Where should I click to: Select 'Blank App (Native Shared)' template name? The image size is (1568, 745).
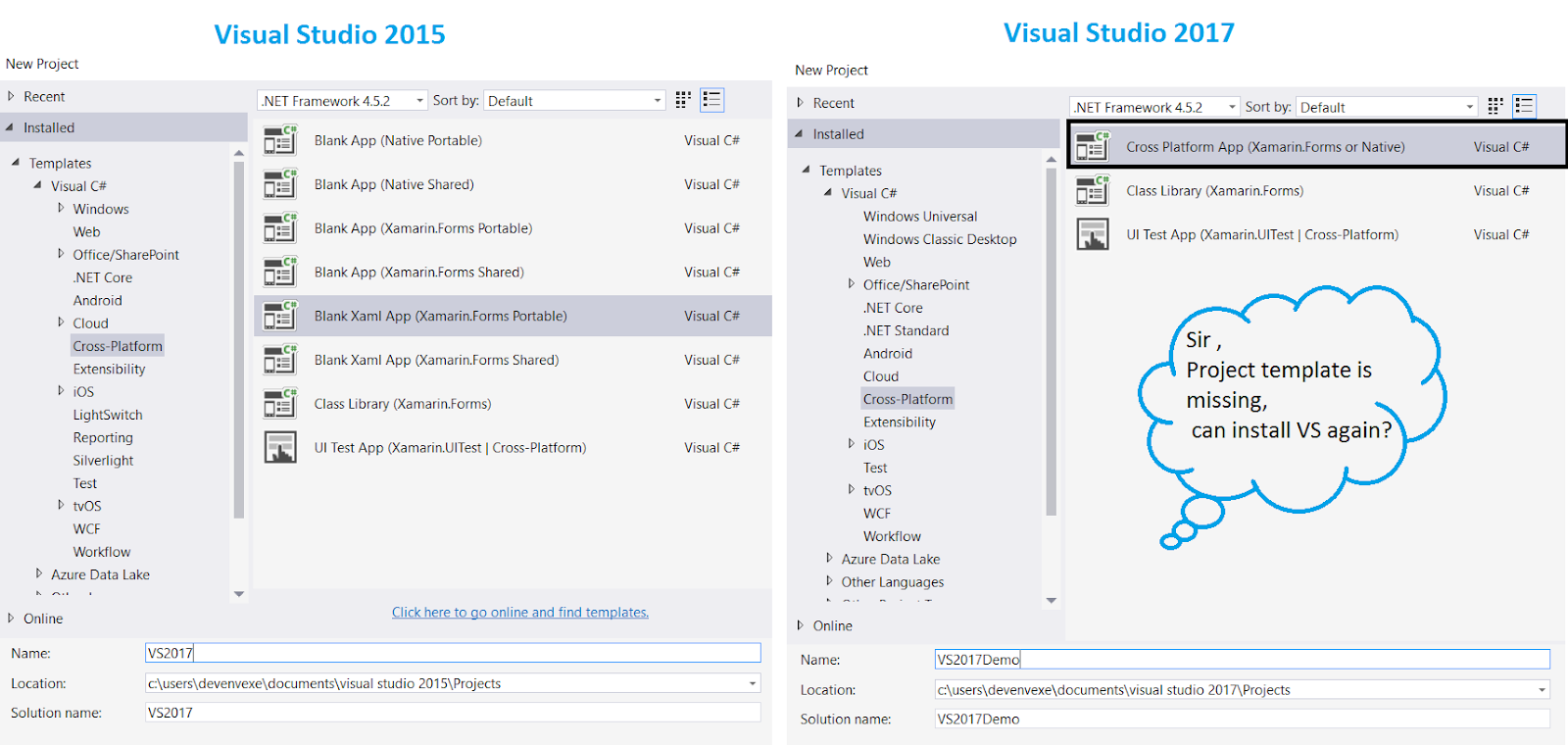[394, 184]
